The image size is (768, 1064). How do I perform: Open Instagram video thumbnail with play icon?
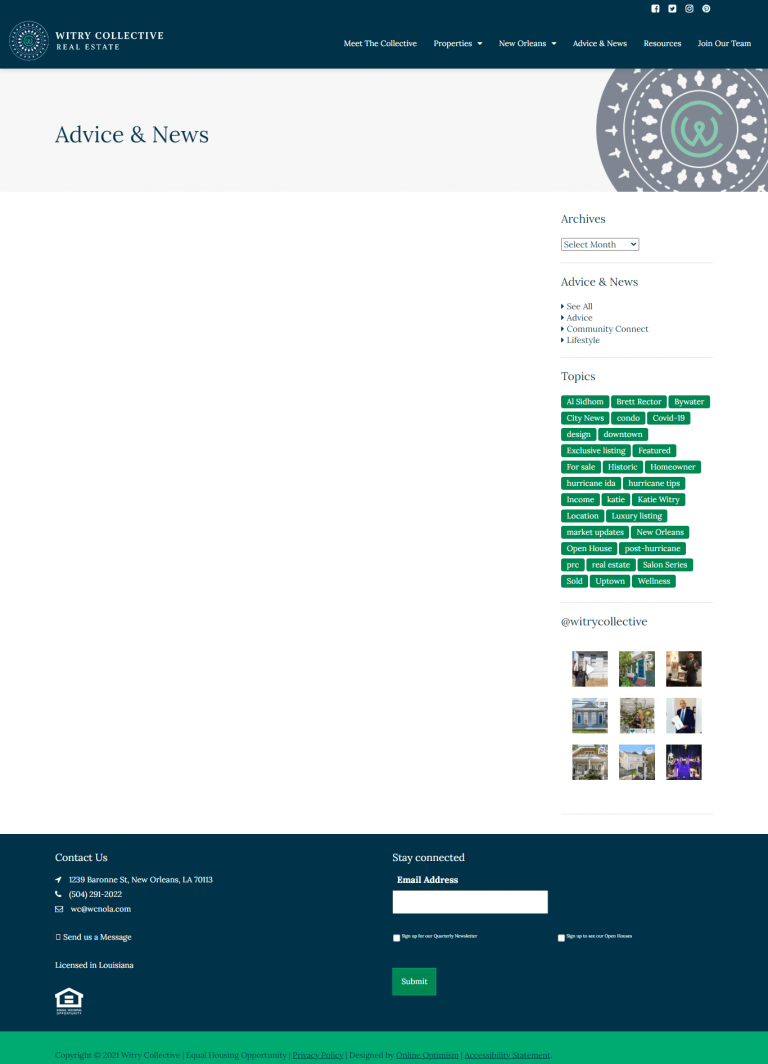click(590, 669)
